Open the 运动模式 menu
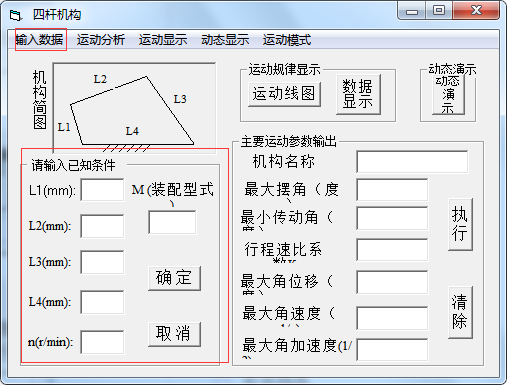The width and height of the screenshot is (507, 385). (x=287, y=40)
